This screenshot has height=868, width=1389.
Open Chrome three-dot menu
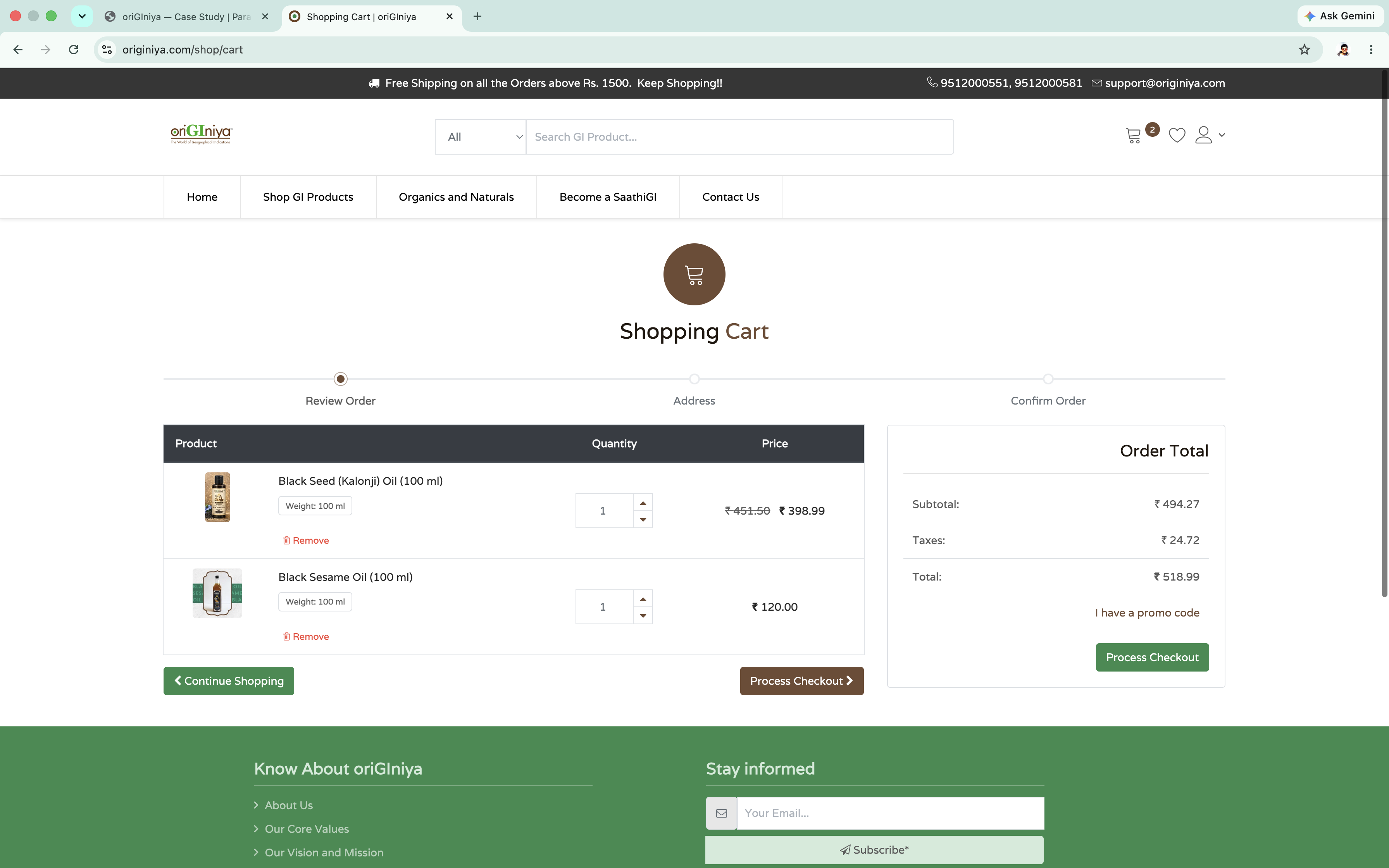[x=1371, y=49]
